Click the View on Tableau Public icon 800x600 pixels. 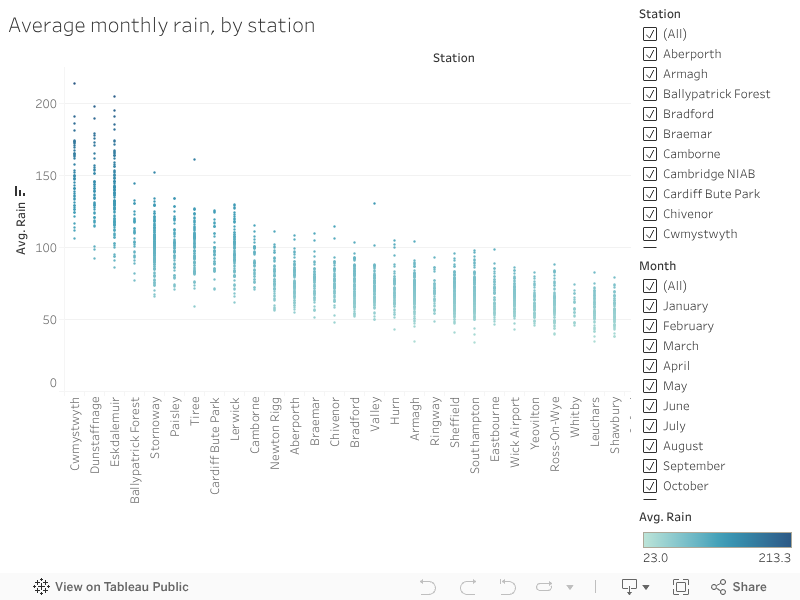[41, 587]
